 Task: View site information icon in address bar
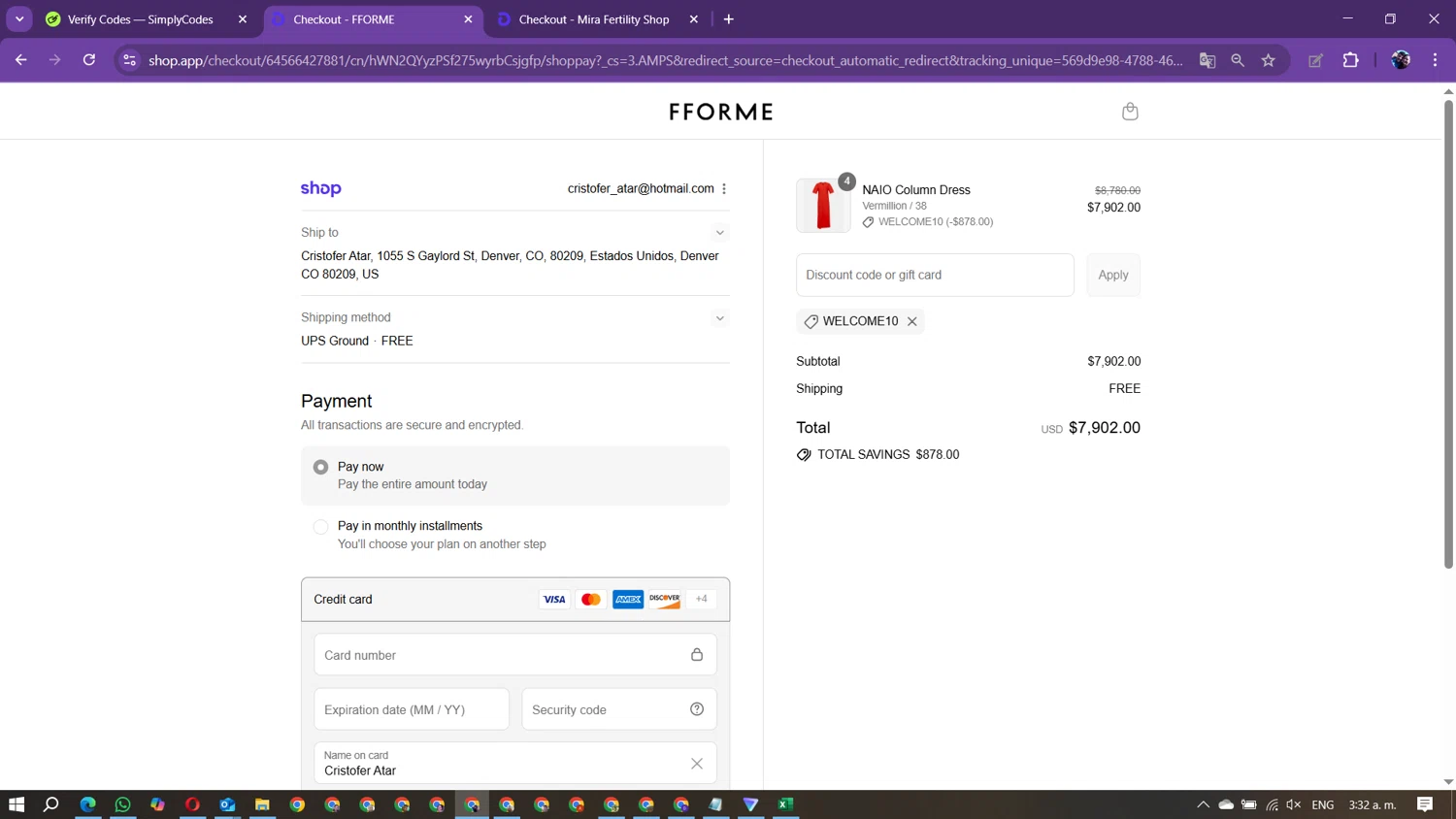point(129,60)
